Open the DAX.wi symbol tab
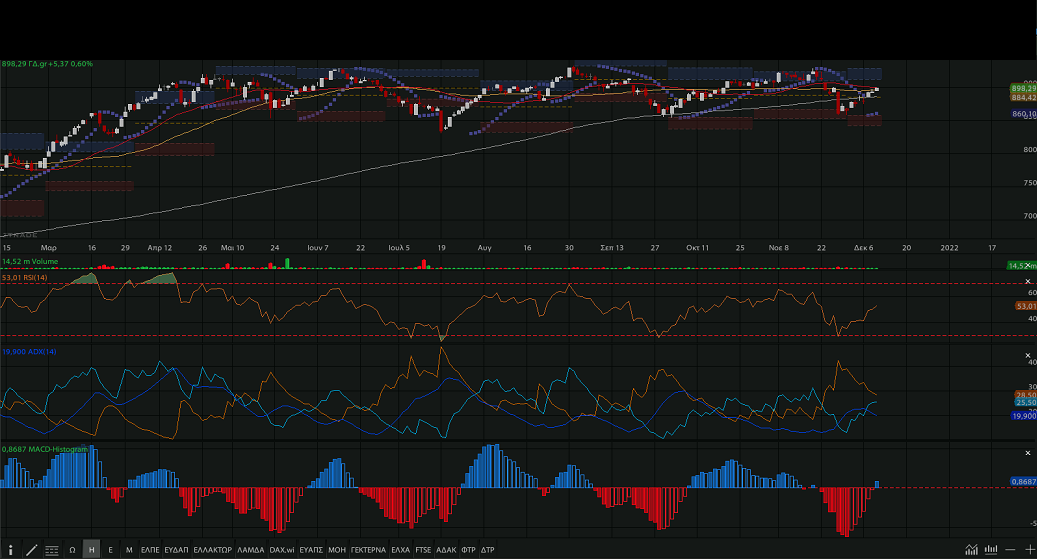This screenshot has width=1037, height=559. [282, 550]
